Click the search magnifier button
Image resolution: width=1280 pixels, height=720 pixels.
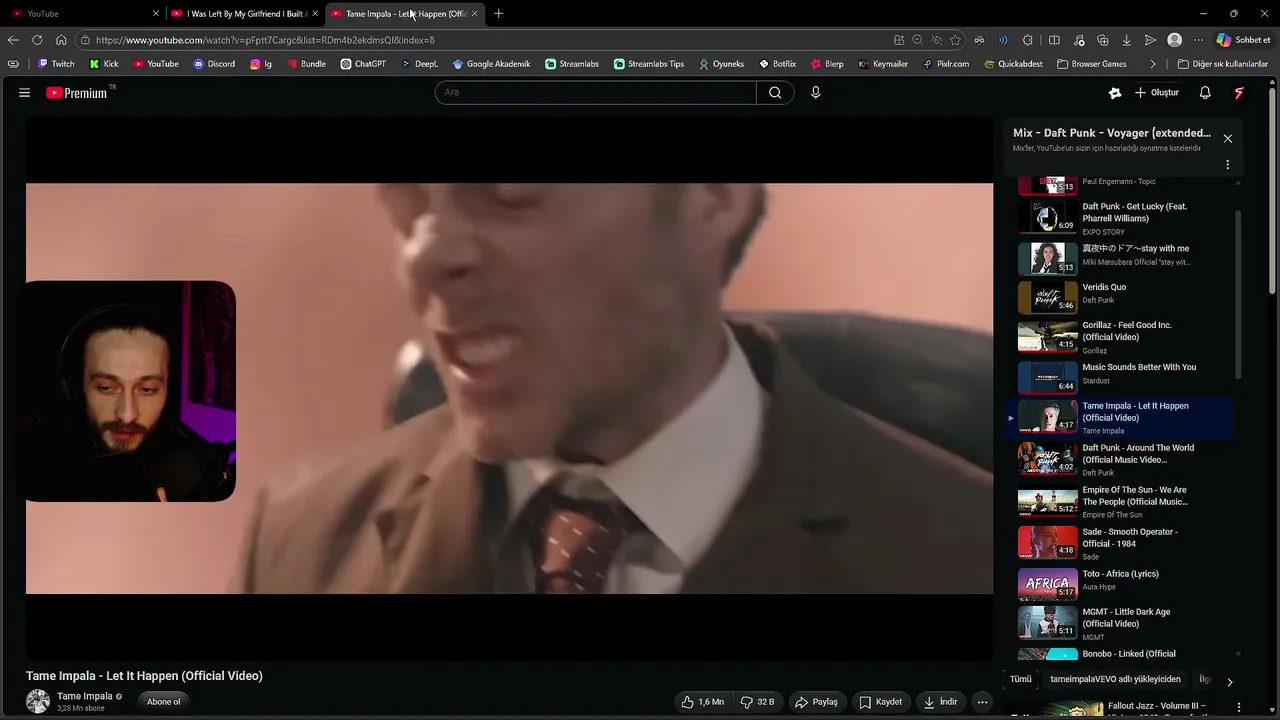coord(775,92)
